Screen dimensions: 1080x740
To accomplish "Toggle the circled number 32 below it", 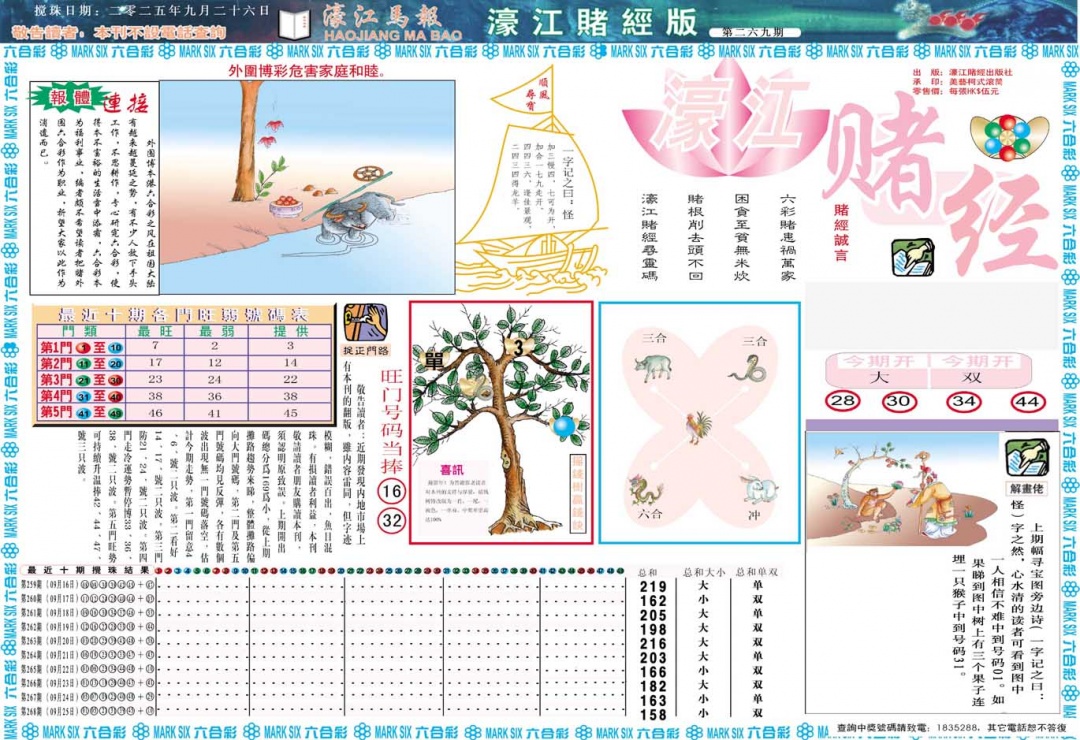I will click(x=390, y=519).
